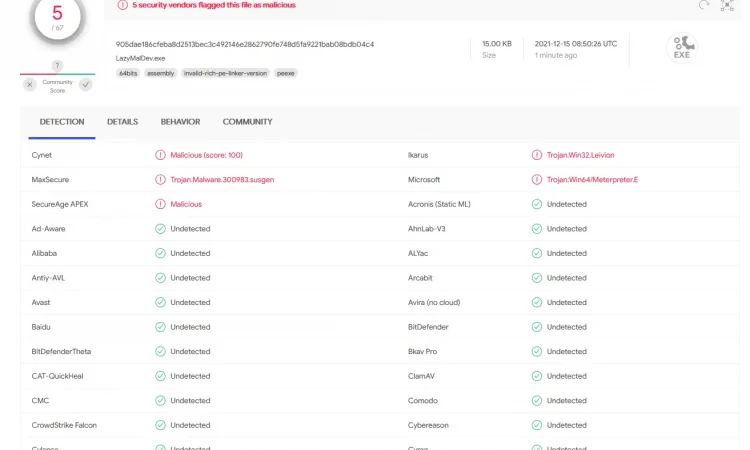Click the invalid-rich-pe-linker-version tag
This screenshot has height=450, width=750.
(225, 73)
